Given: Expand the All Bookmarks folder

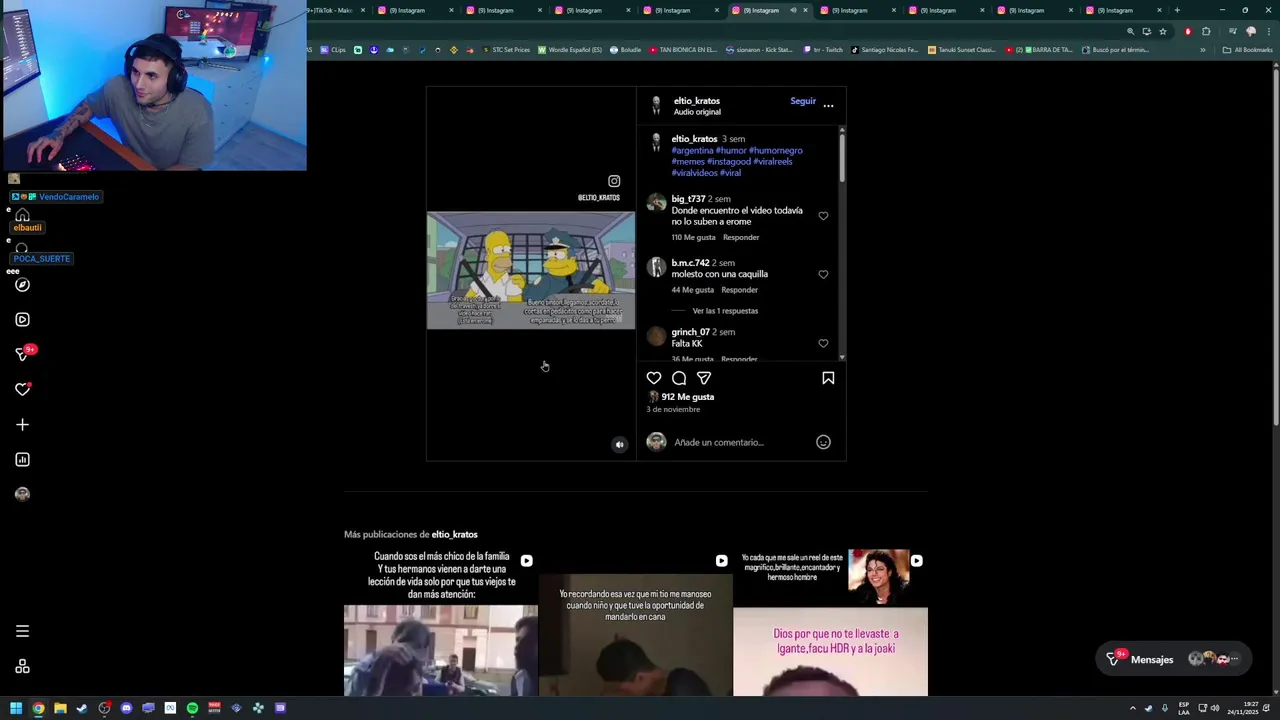Looking at the screenshot, I should pyautogui.click(x=1247, y=50).
